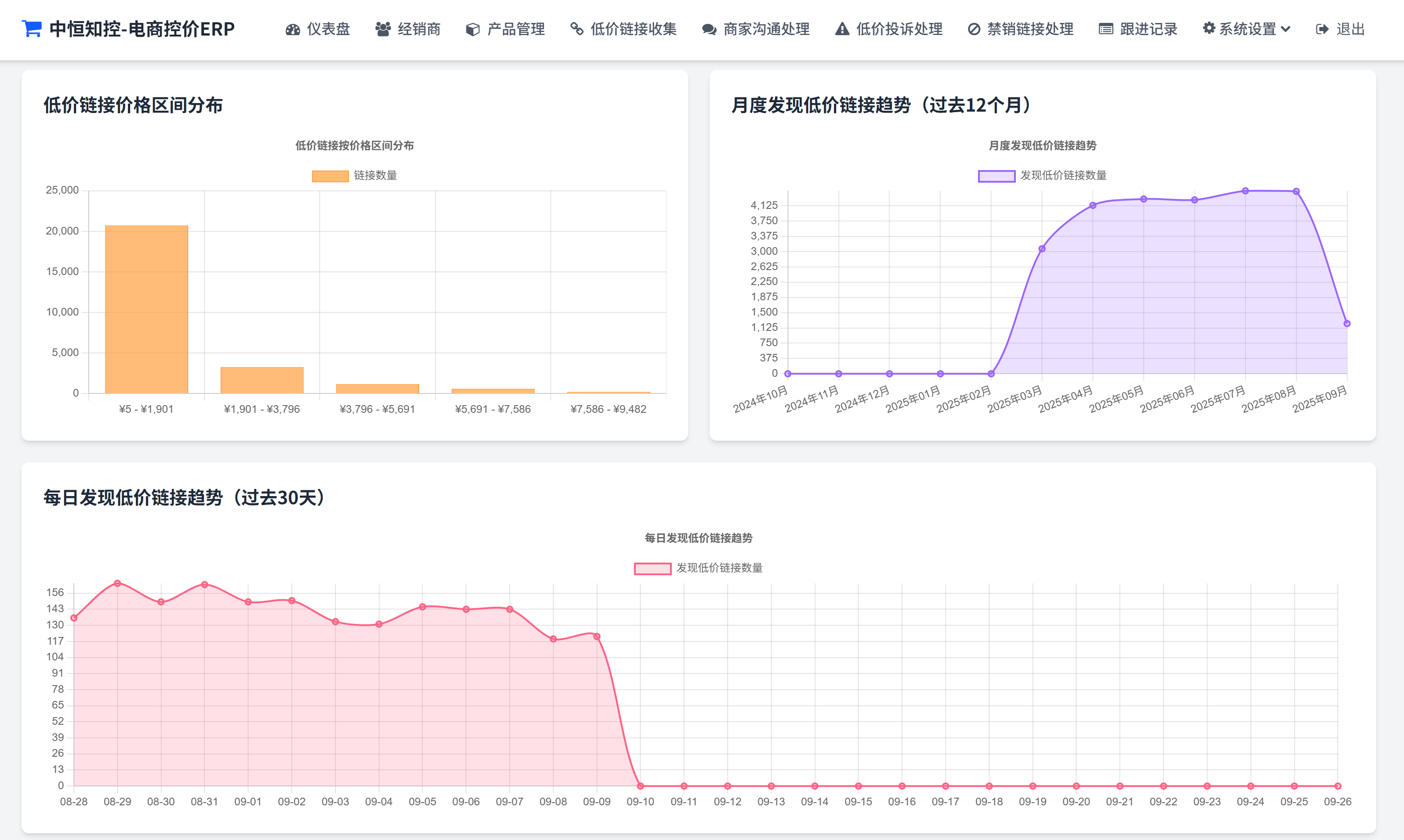
Task: Click the merchant communication chat bubble icon
Action: tap(709, 29)
